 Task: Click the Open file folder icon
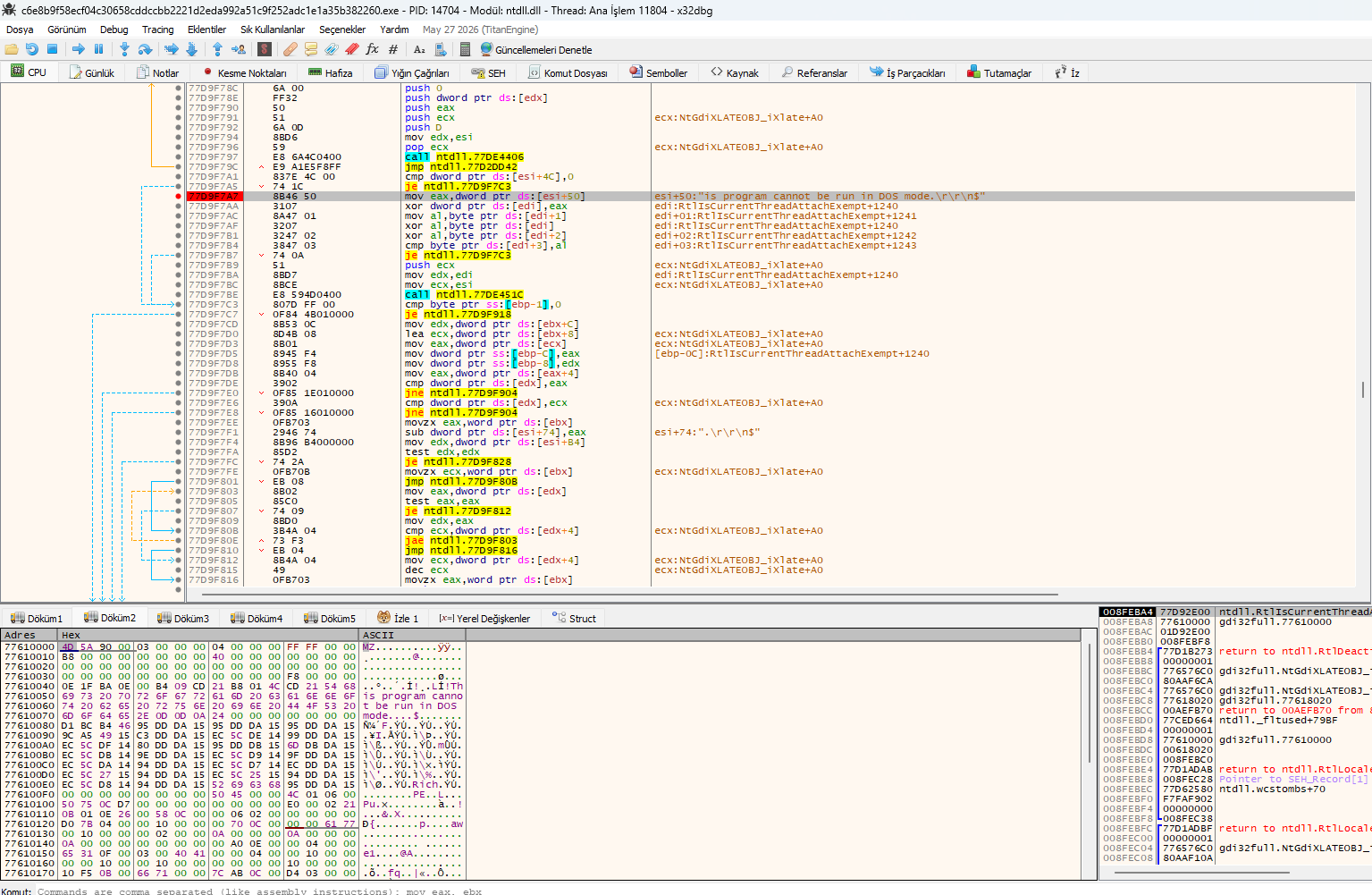[x=12, y=49]
